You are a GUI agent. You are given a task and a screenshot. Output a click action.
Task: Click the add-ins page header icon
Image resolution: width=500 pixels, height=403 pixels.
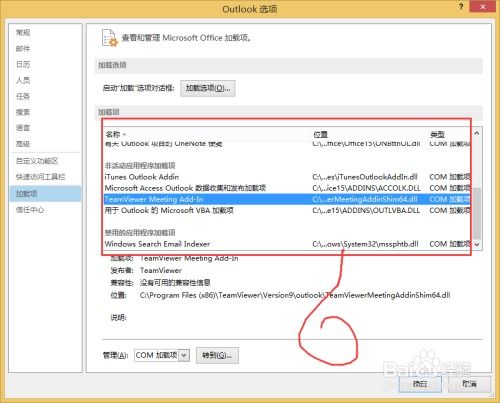(x=110, y=38)
